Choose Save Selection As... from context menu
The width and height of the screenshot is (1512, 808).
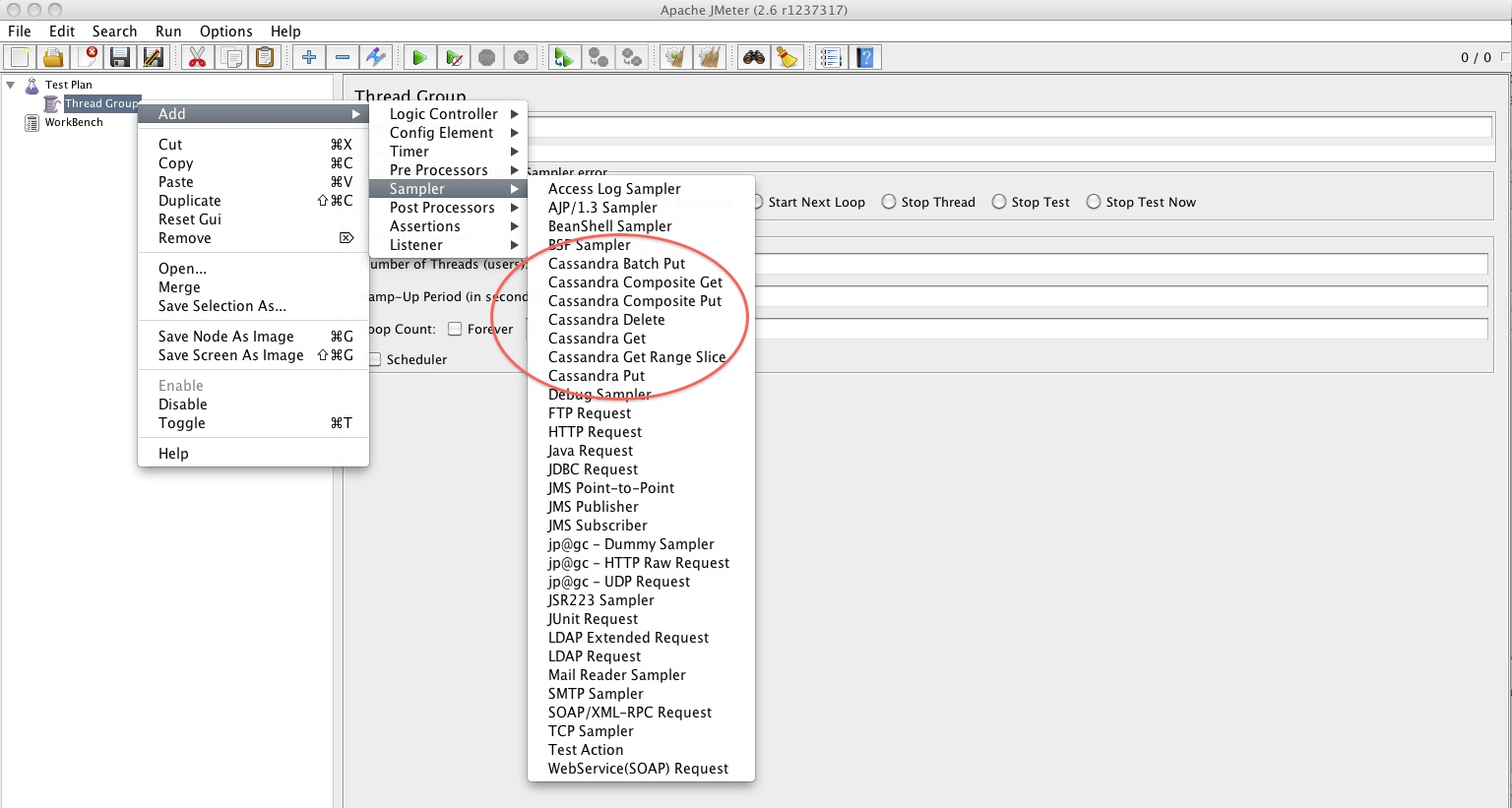point(253,306)
